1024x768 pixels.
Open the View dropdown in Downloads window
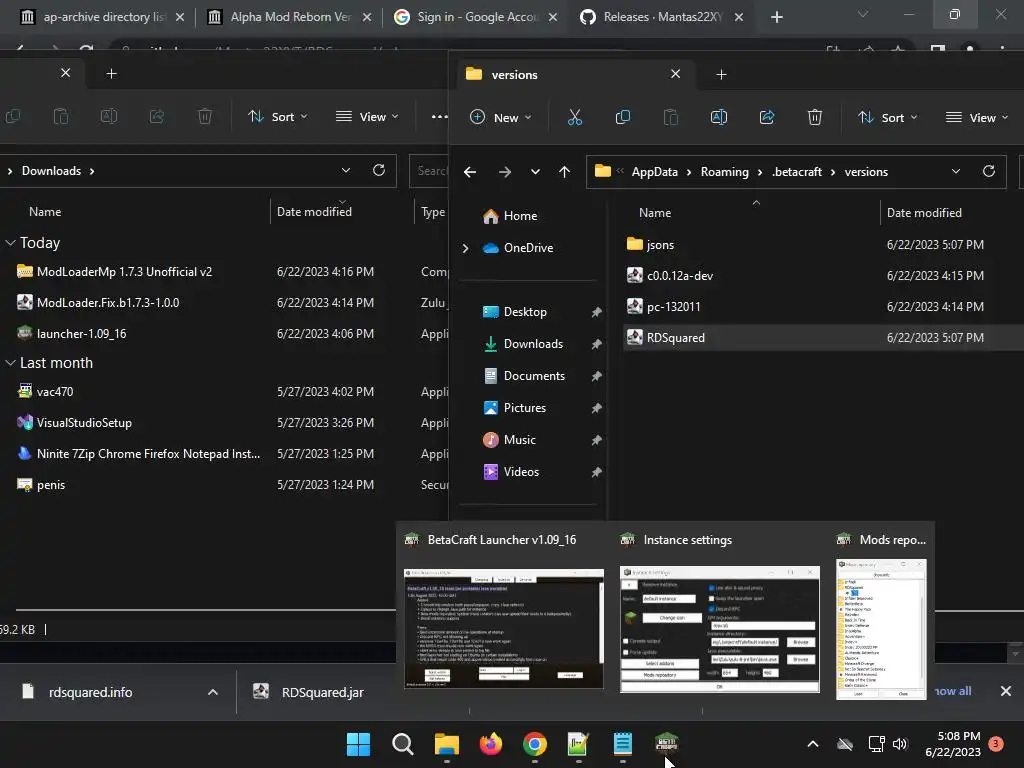pos(366,116)
